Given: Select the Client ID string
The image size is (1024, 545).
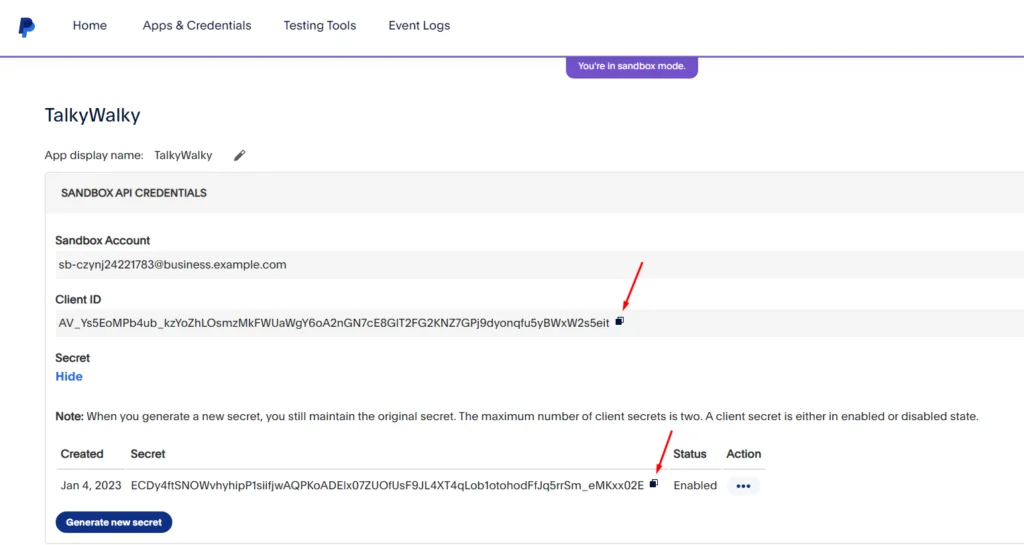Looking at the screenshot, I should tap(334, 323).
